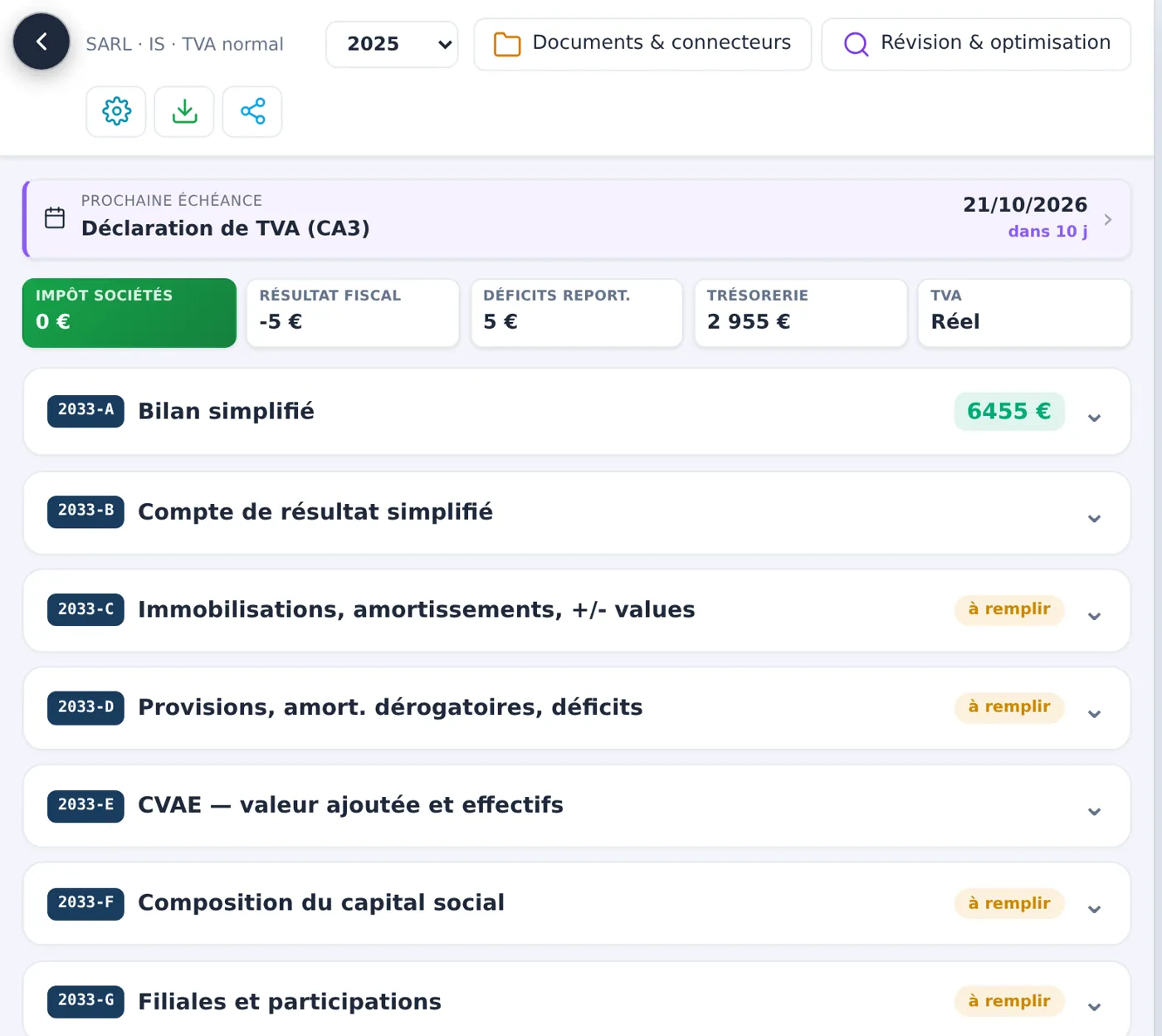Click the blue share icon
This screenshot has width=1162, height=1036.
click(252, 111)
